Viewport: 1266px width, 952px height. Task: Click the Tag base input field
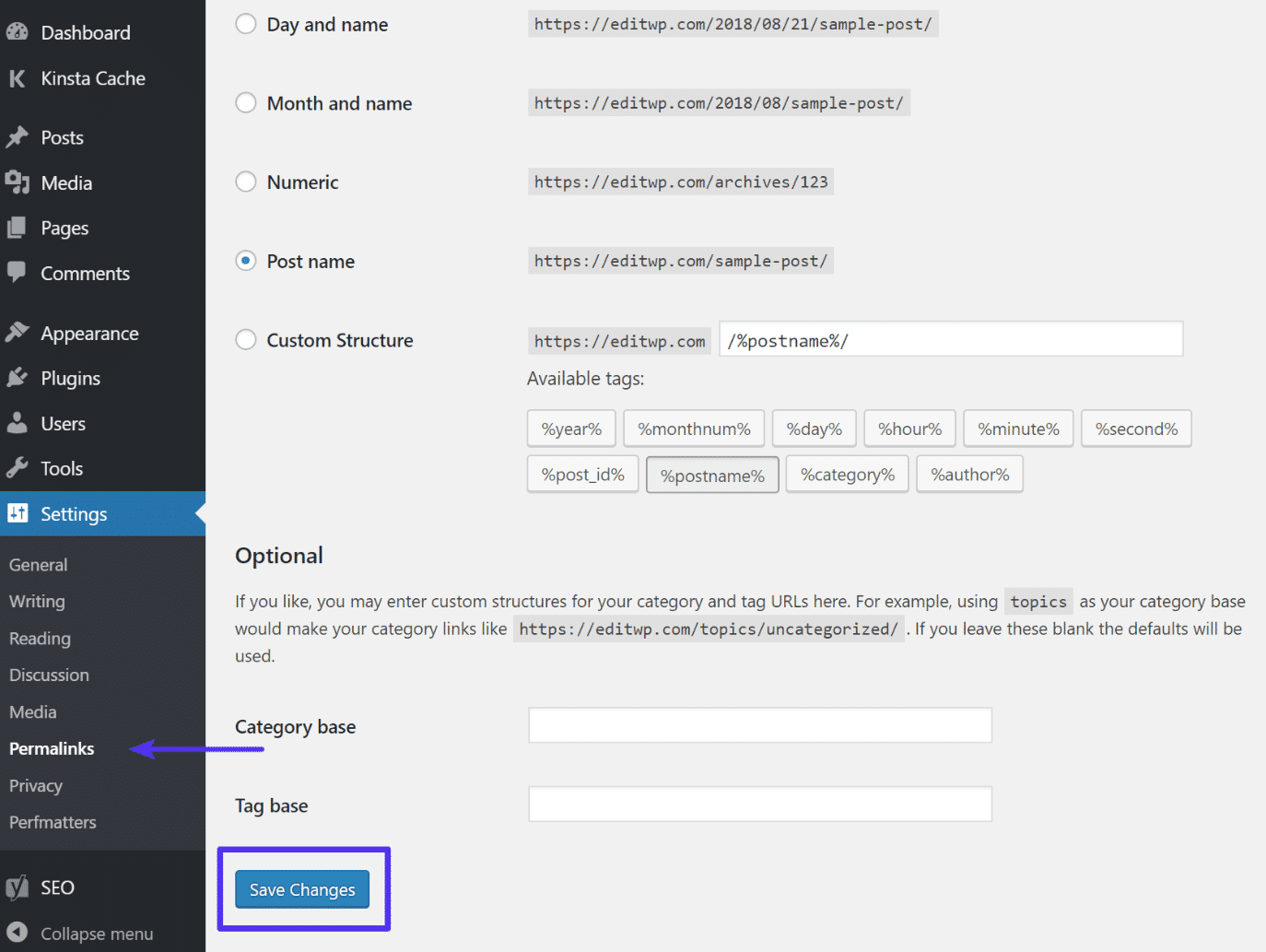pos(759,804)
